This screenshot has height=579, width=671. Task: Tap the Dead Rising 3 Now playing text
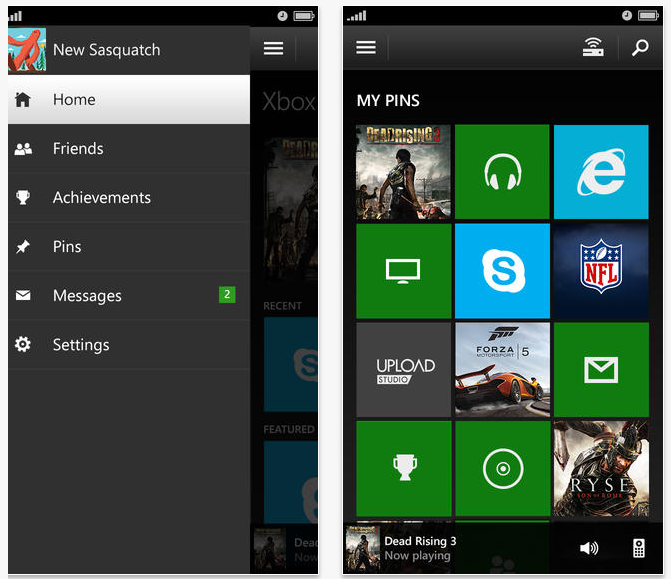tap(420, 548)
